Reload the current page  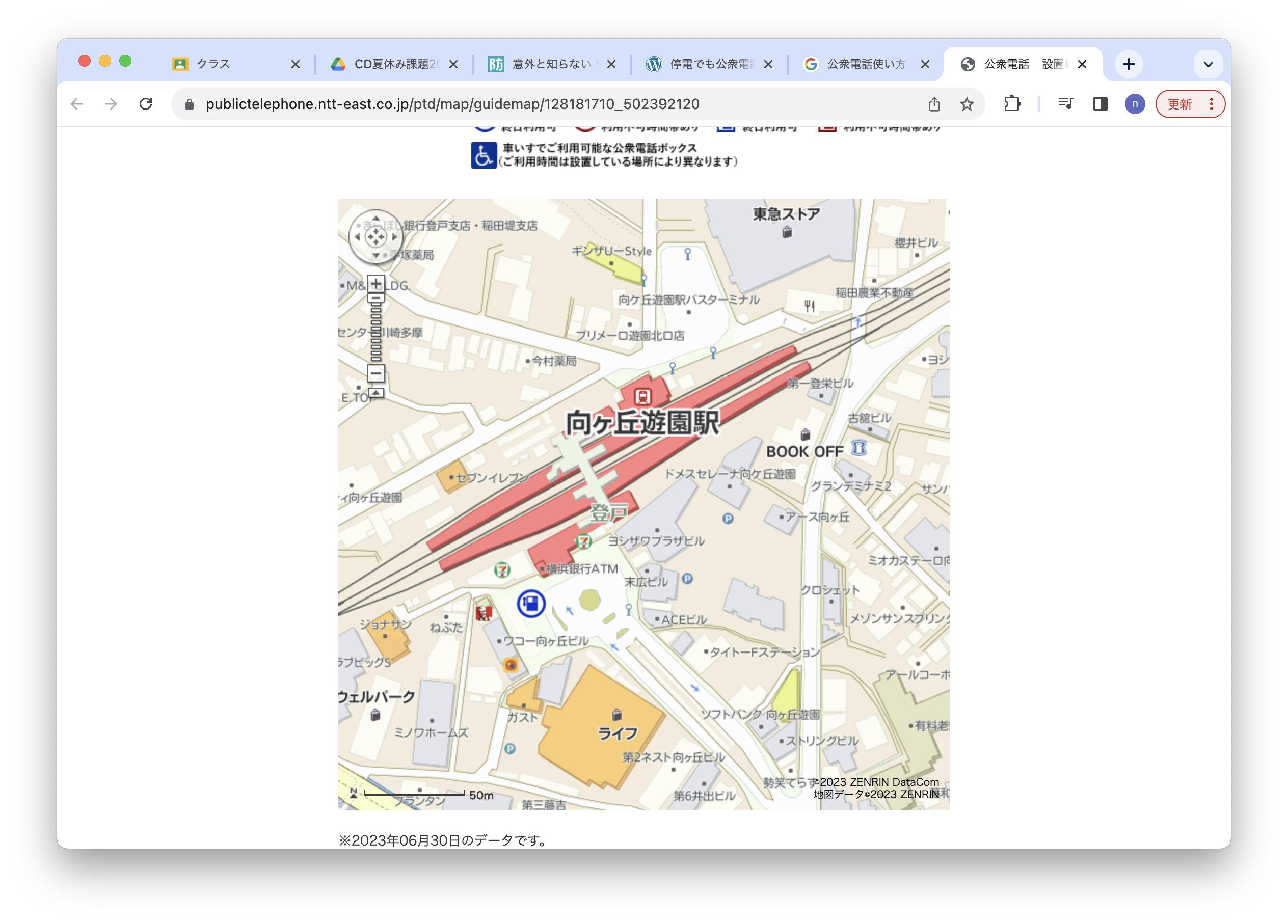(146, 104)
